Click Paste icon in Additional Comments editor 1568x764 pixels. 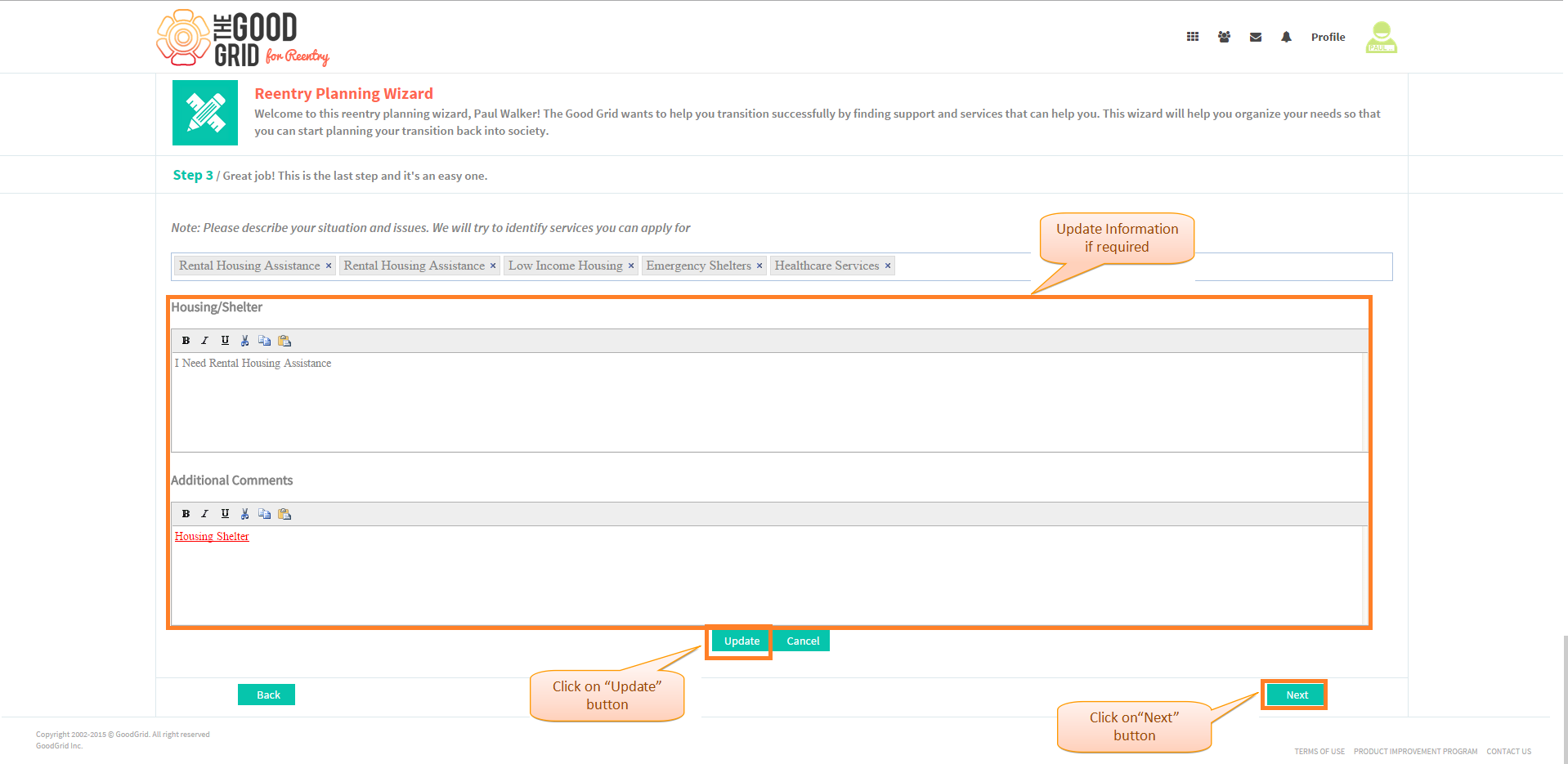pyautogui.click(x=284, y=514)
